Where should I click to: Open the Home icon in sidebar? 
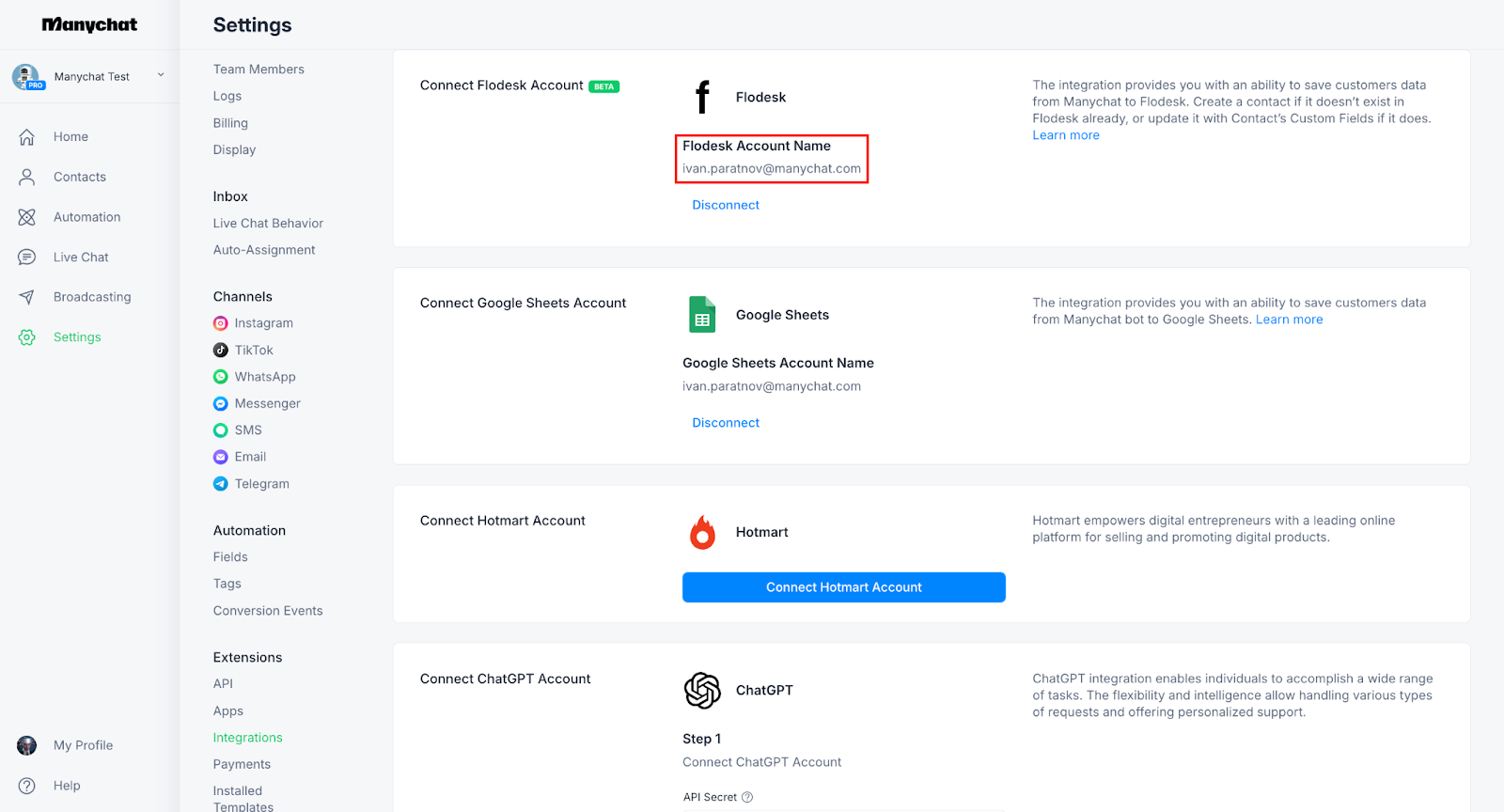27,137
